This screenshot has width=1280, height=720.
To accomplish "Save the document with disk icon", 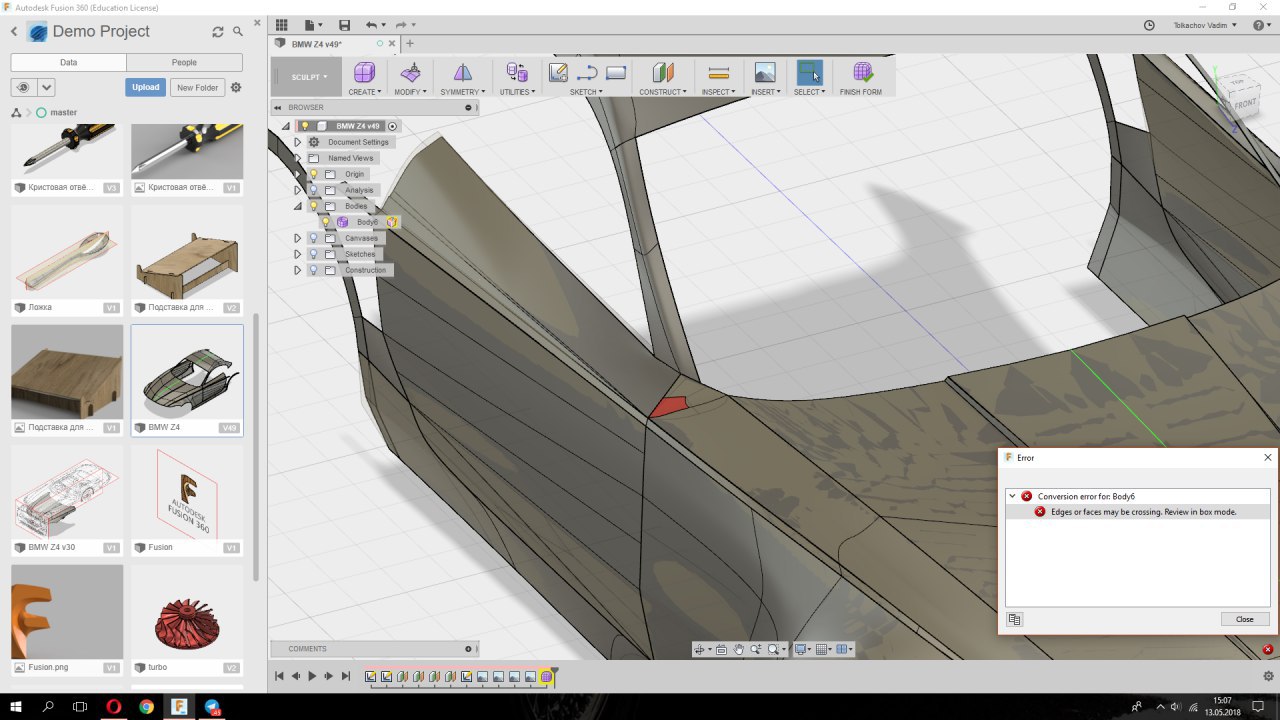I will [x=345, y=25].
